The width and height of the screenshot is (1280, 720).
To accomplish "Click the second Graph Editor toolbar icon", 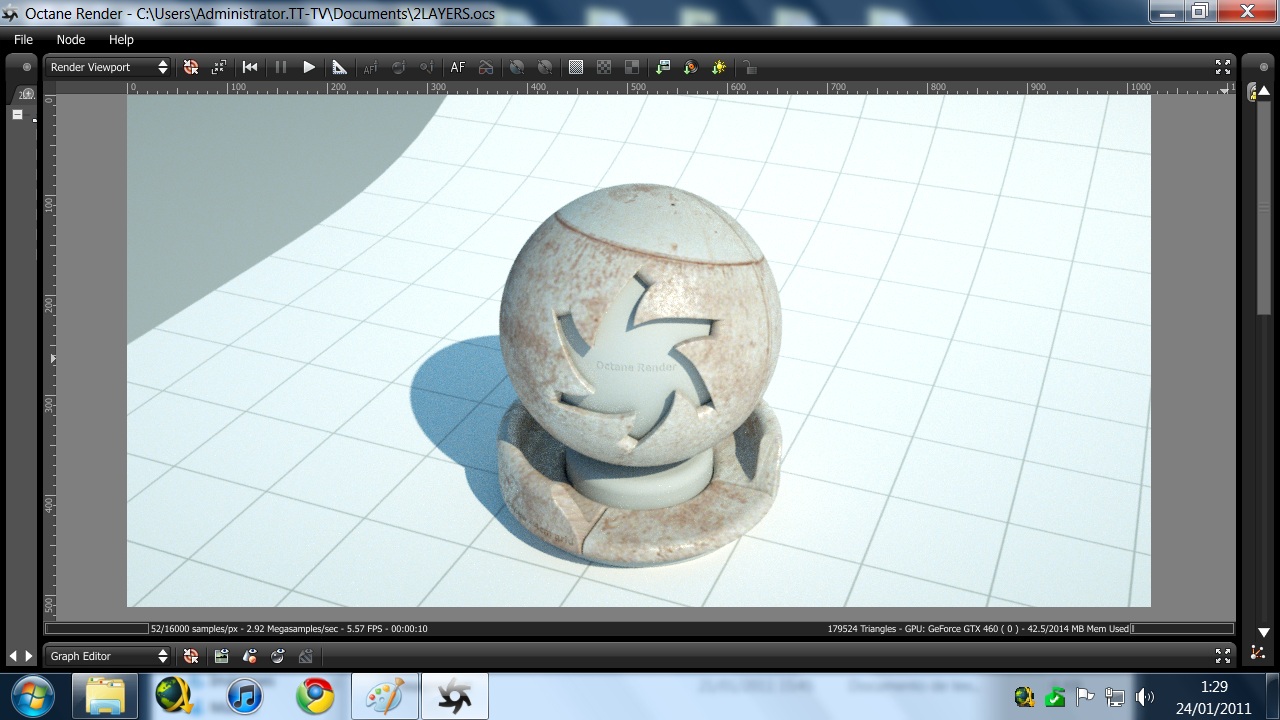I will pos(222,656).
